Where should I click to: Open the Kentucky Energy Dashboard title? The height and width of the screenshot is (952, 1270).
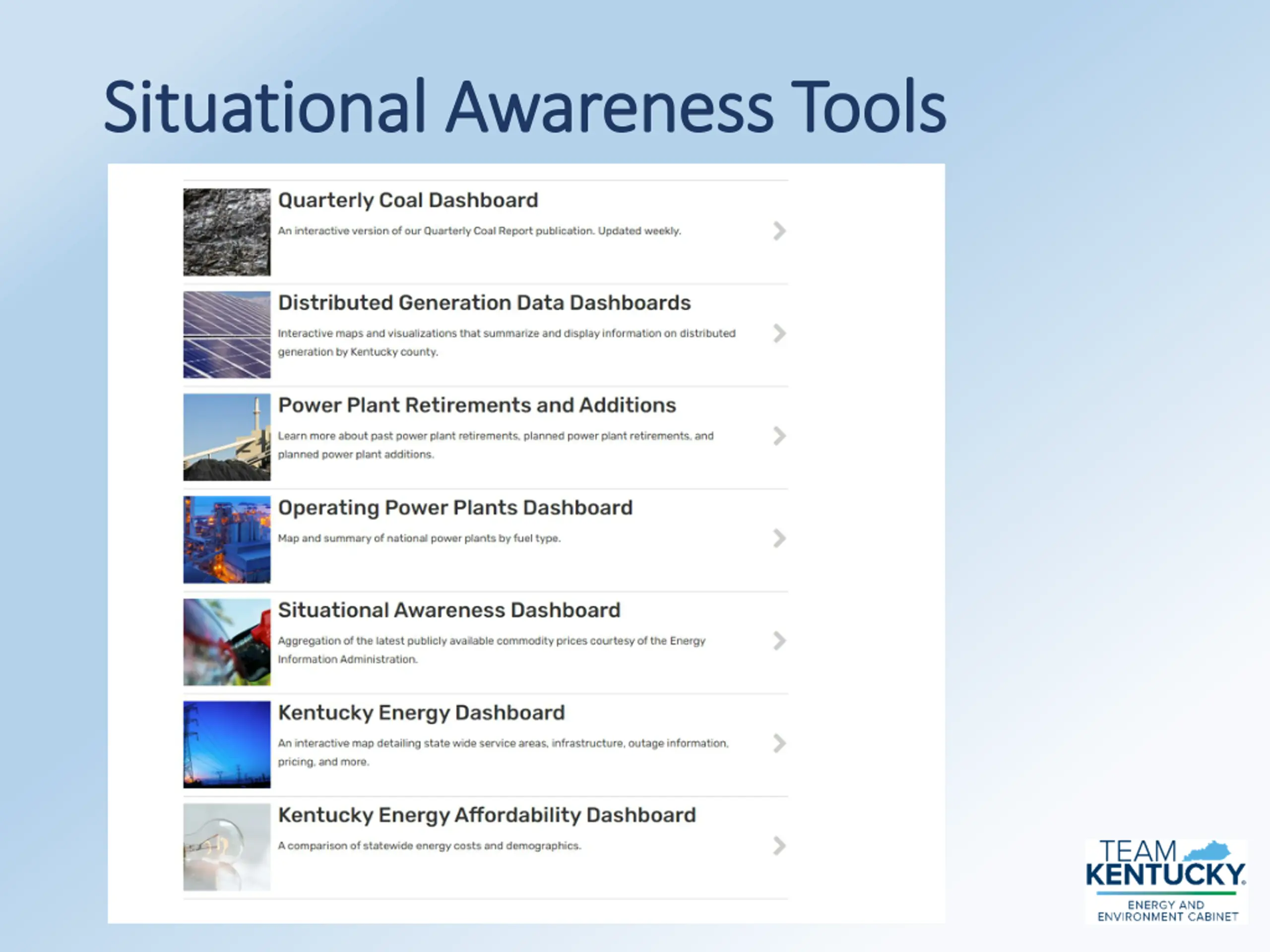421,714
